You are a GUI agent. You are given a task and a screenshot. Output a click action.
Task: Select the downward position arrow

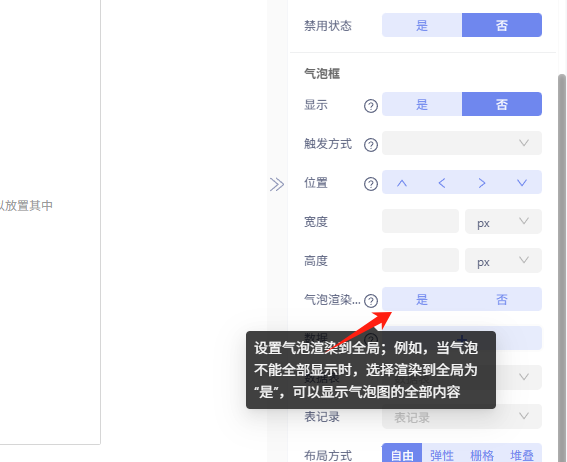522,183
